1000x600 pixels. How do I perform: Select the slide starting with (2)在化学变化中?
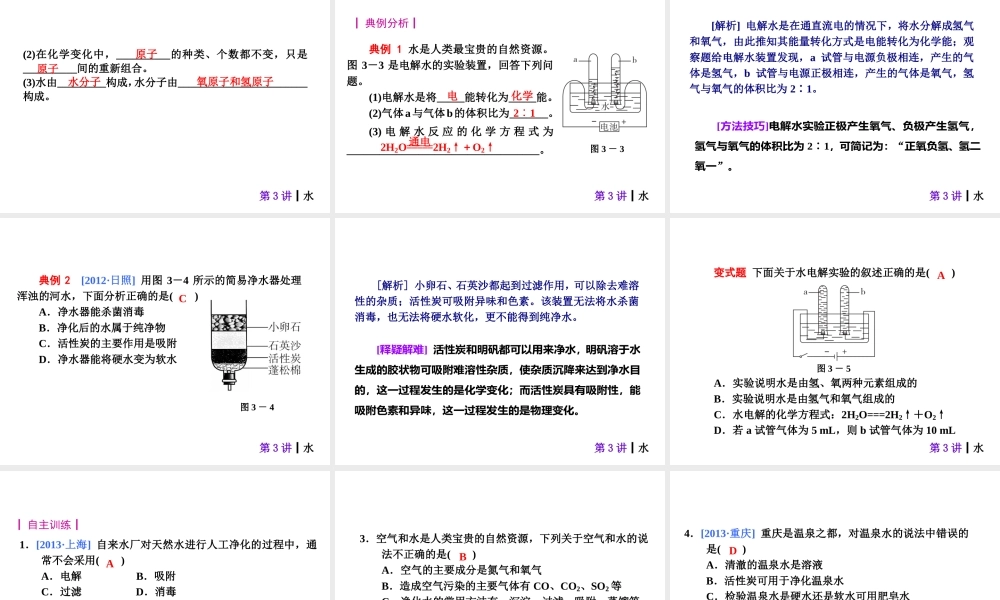pyautogui.click(x=165, y=106)
